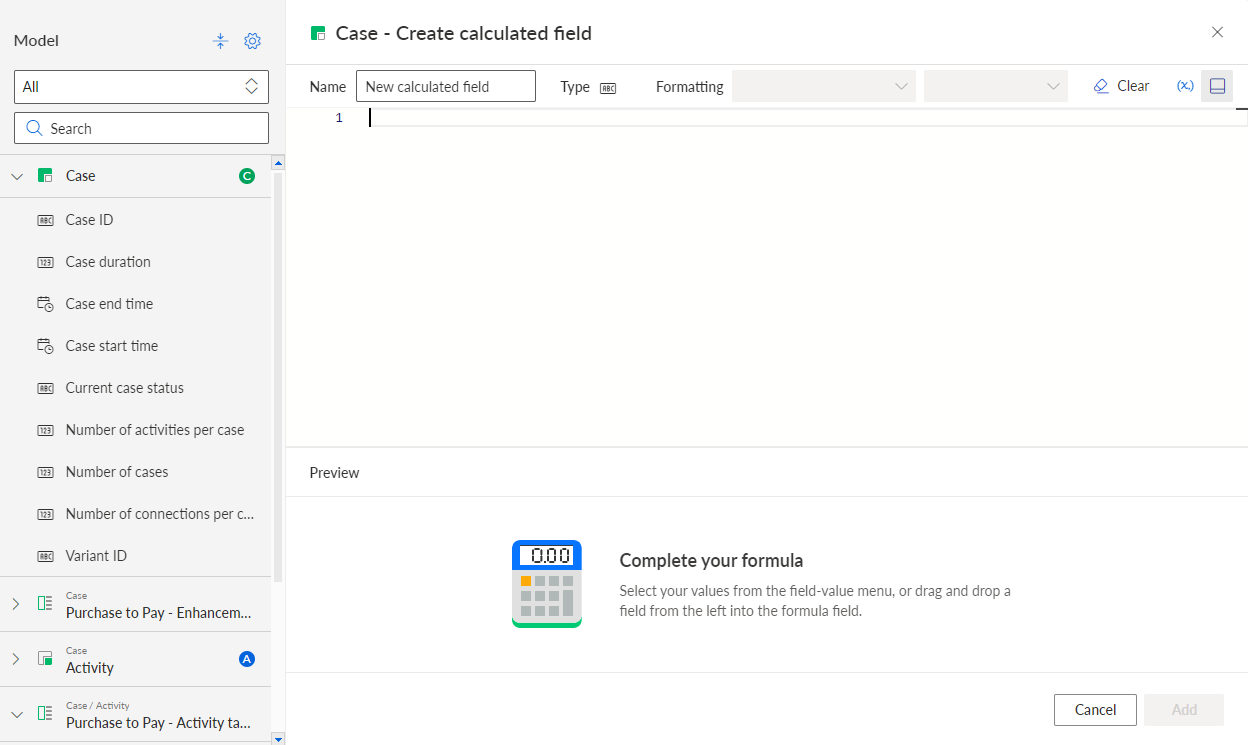Open the All filter dropdown
The height and width of the screenshot is (745, 1248).
141,87
